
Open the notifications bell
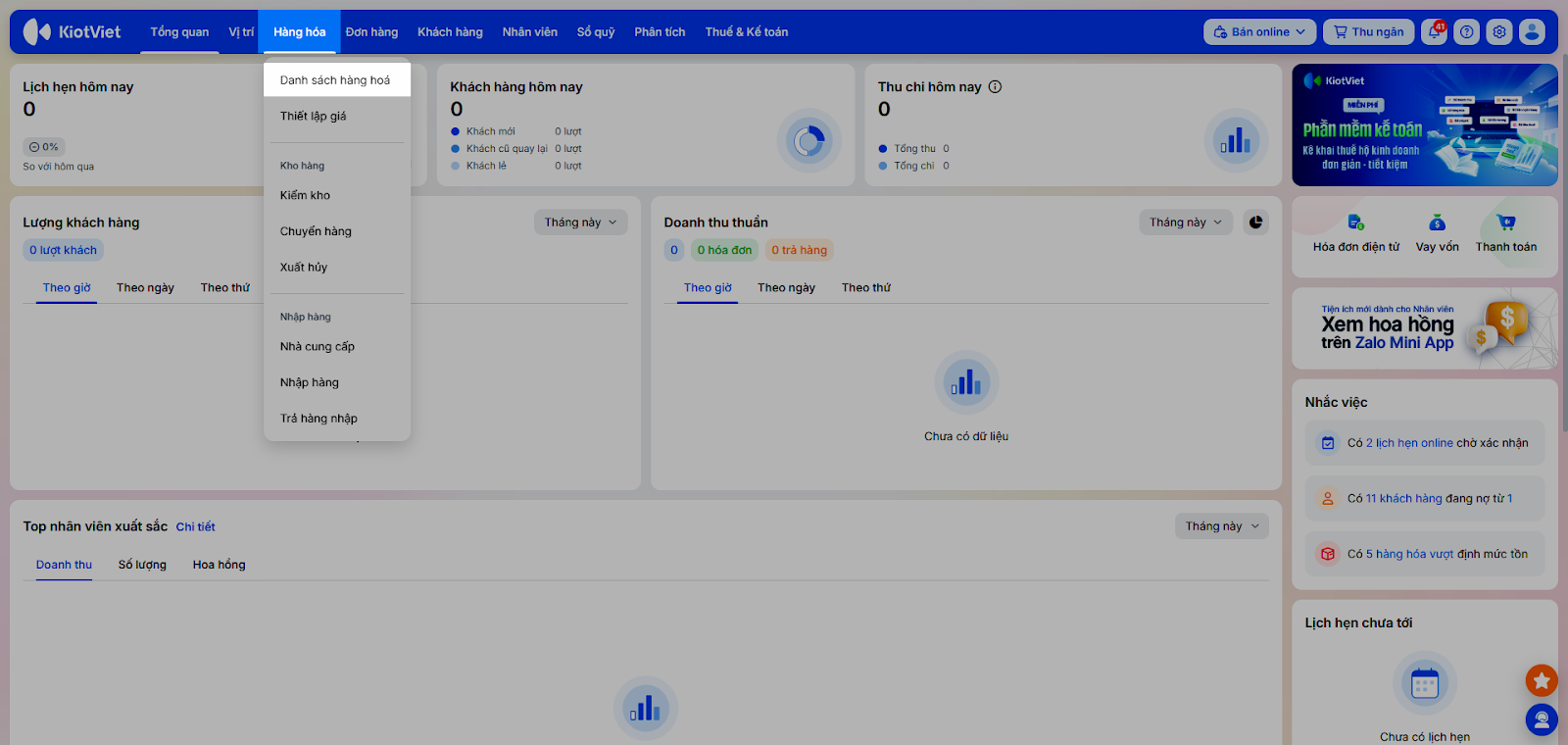(x=1435, y=32)
